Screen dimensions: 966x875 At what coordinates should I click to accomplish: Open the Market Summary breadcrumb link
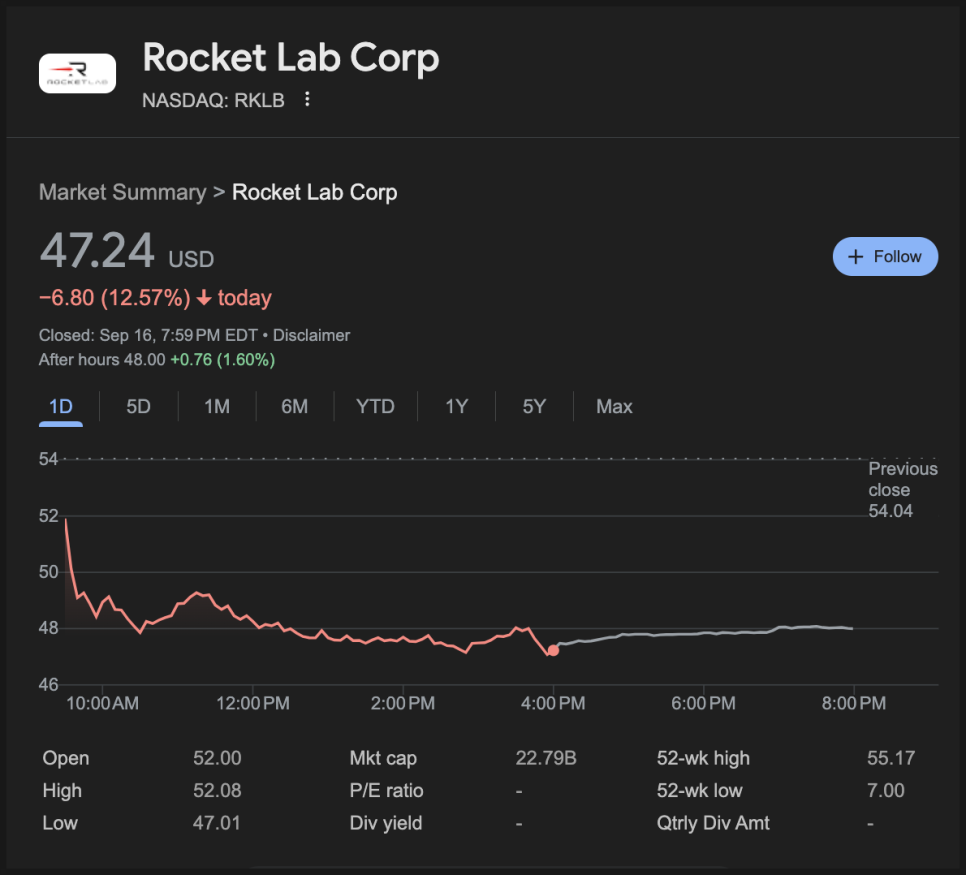click(123, 192)
